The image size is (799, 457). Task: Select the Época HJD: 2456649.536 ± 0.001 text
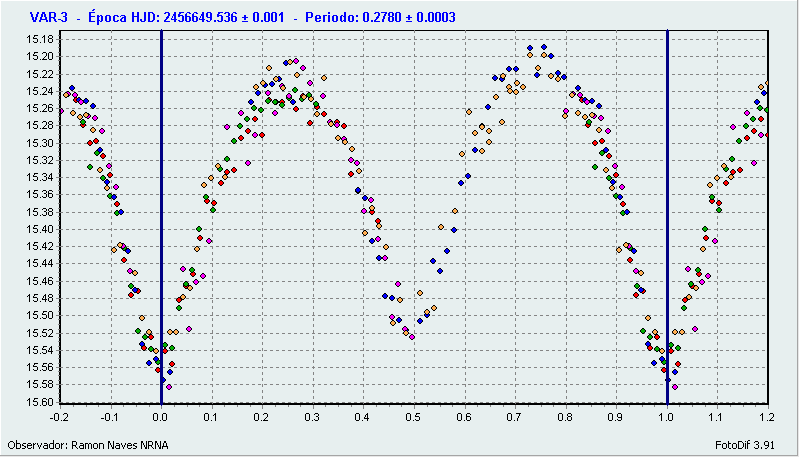pyautogui.click(x=186, y=17)
